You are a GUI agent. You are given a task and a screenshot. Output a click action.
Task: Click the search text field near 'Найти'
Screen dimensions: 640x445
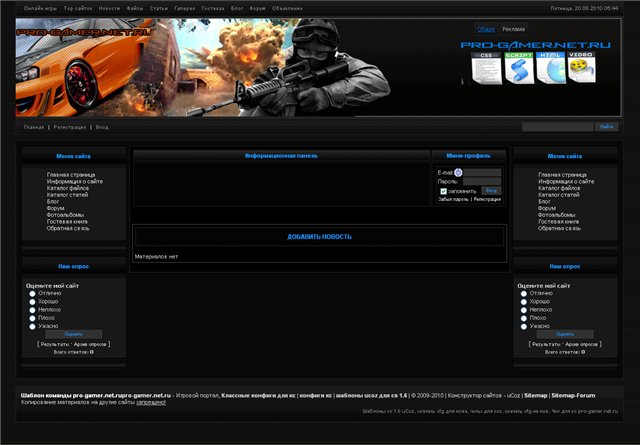coord(558,127)
